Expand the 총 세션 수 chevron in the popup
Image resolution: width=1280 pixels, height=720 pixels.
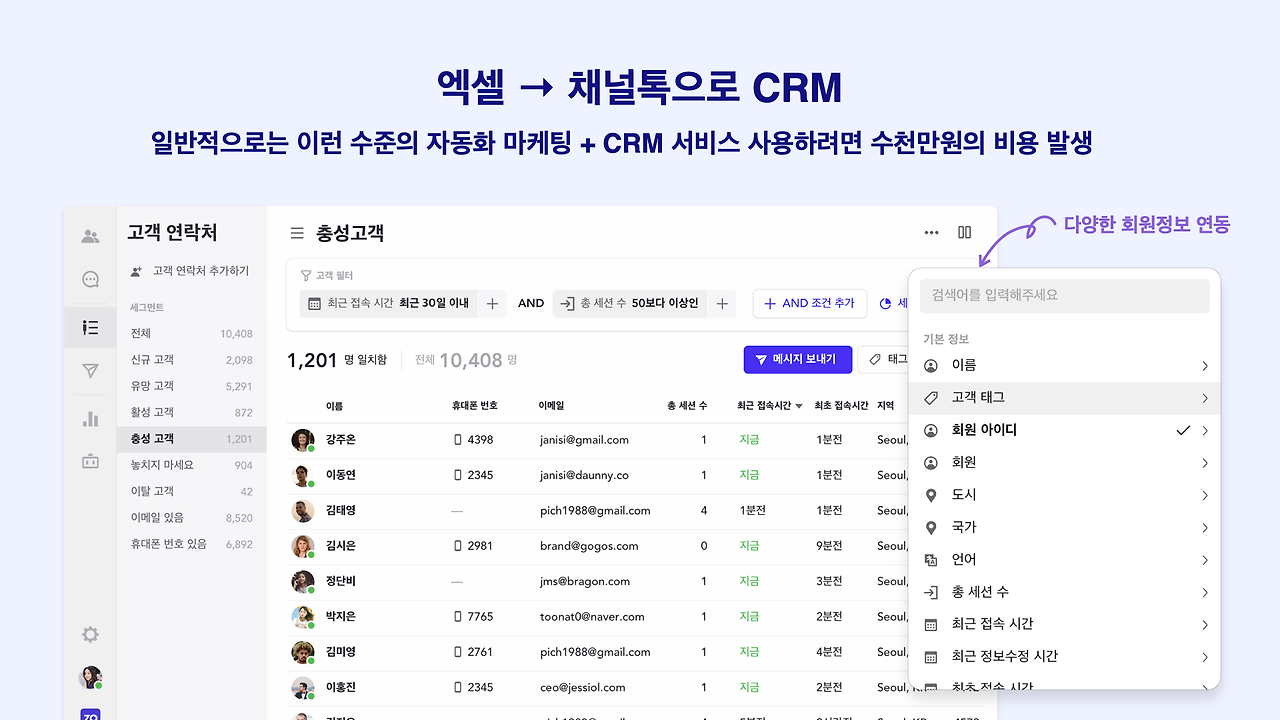(x=1205, y=593)
